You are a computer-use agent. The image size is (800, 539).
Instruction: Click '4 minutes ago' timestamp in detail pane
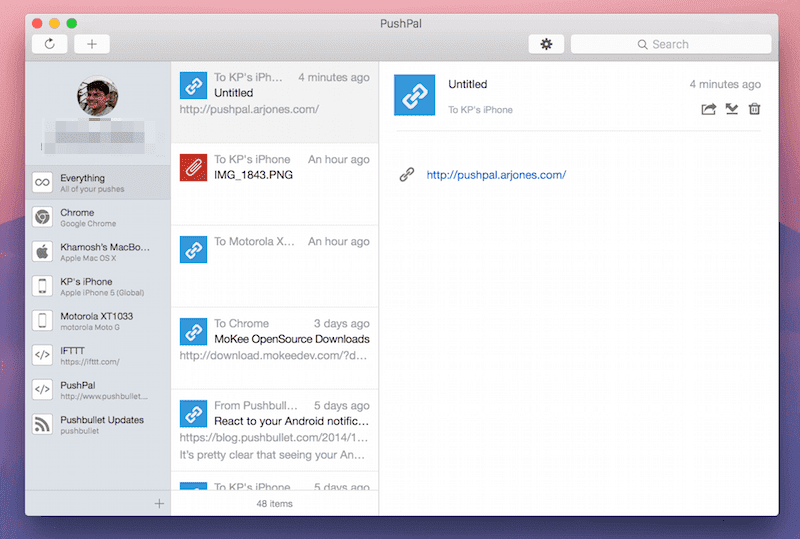coord(725,84)
